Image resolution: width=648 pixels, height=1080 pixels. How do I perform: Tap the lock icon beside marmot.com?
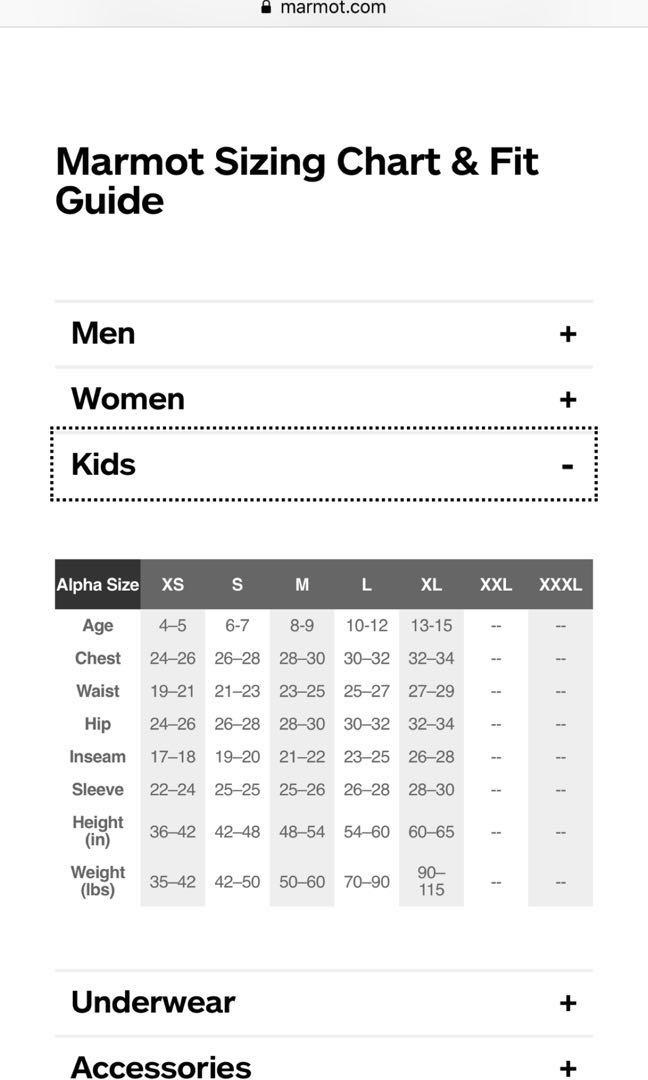pyautogui.click(x=266, y=7)
